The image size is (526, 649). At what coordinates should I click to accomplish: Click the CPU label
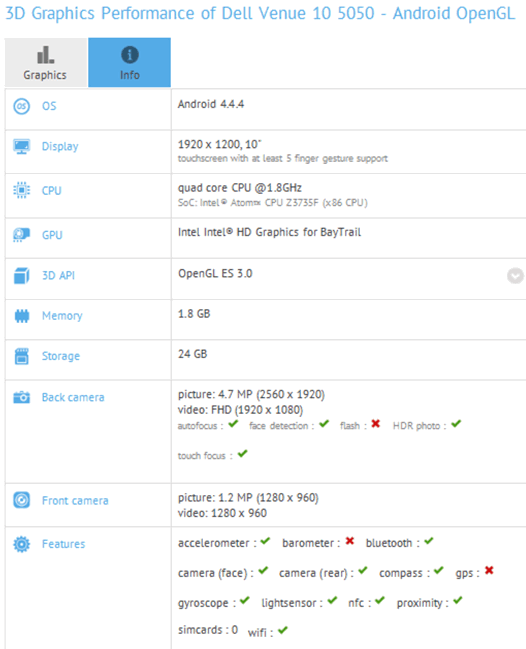coord(52,191)
